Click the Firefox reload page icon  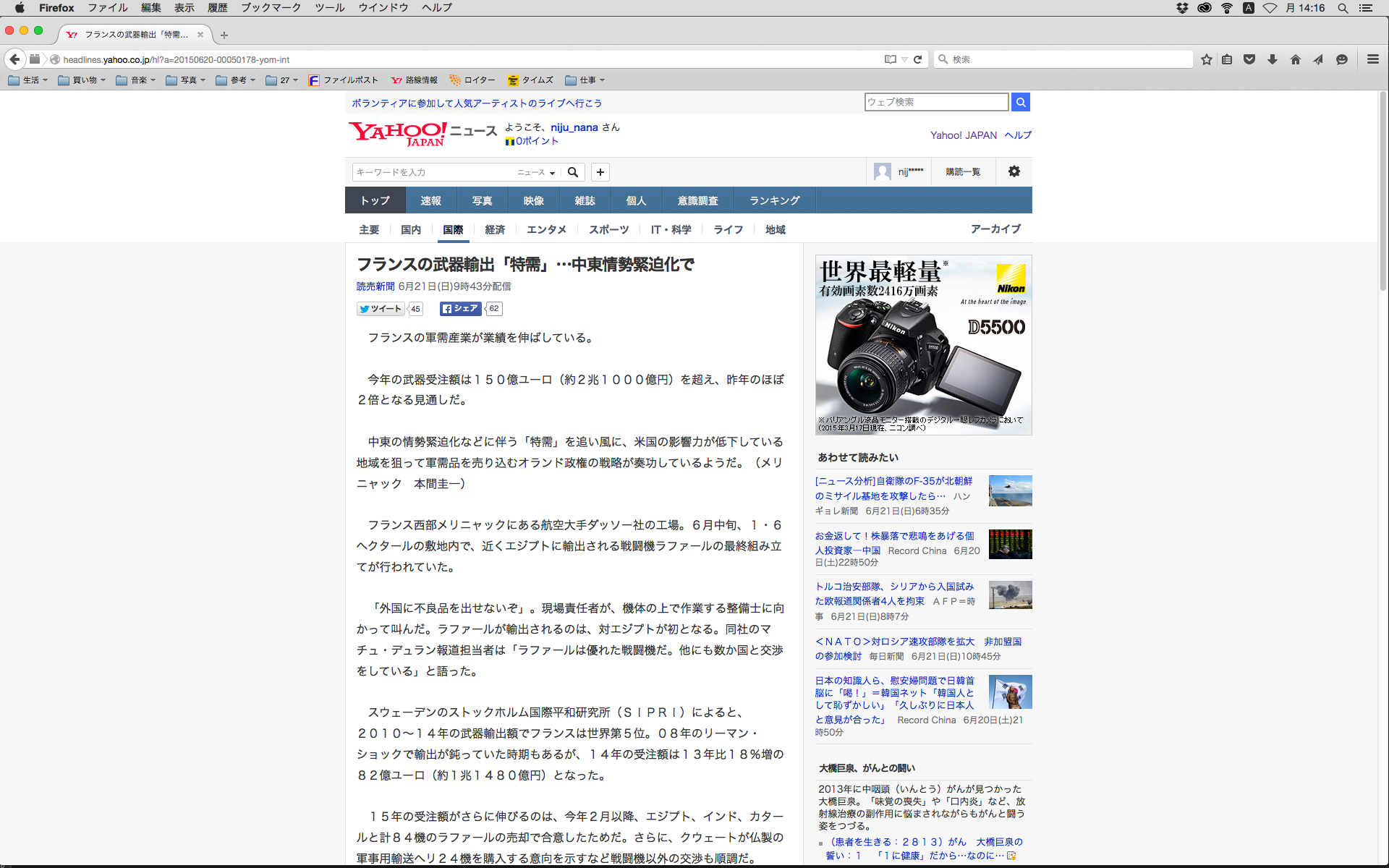click(917, 59)
